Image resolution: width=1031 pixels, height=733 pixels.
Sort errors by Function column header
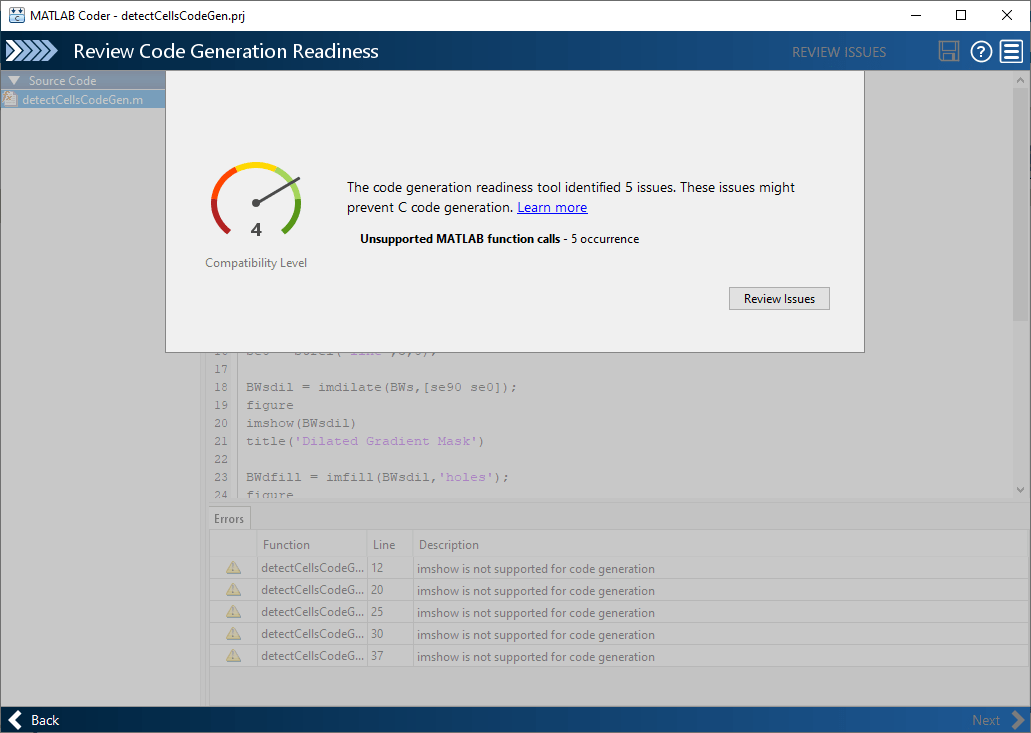(286, 545)
